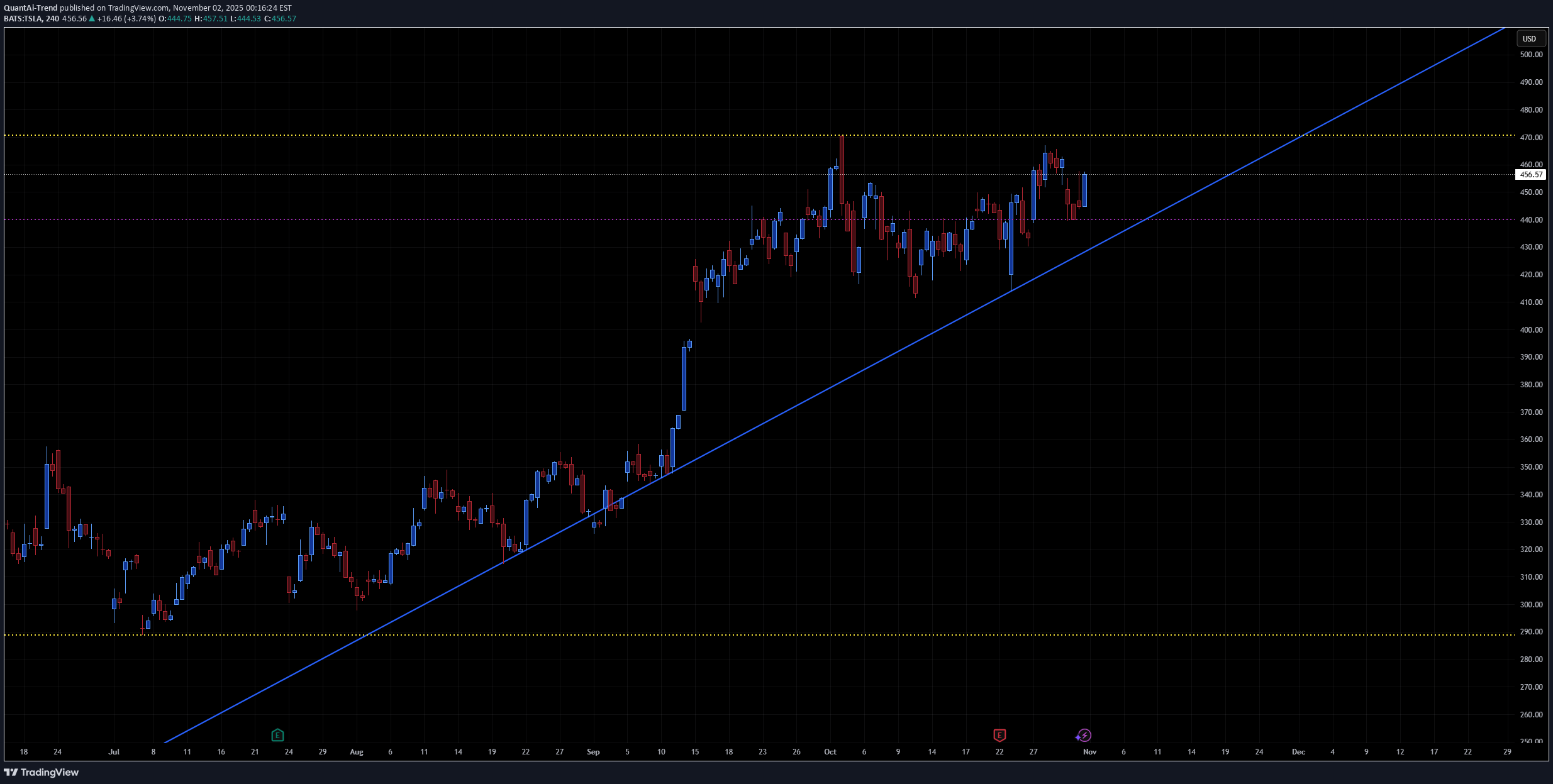
Task: Select the Nov label on time axis
Action: click(x=1089, y=752)
